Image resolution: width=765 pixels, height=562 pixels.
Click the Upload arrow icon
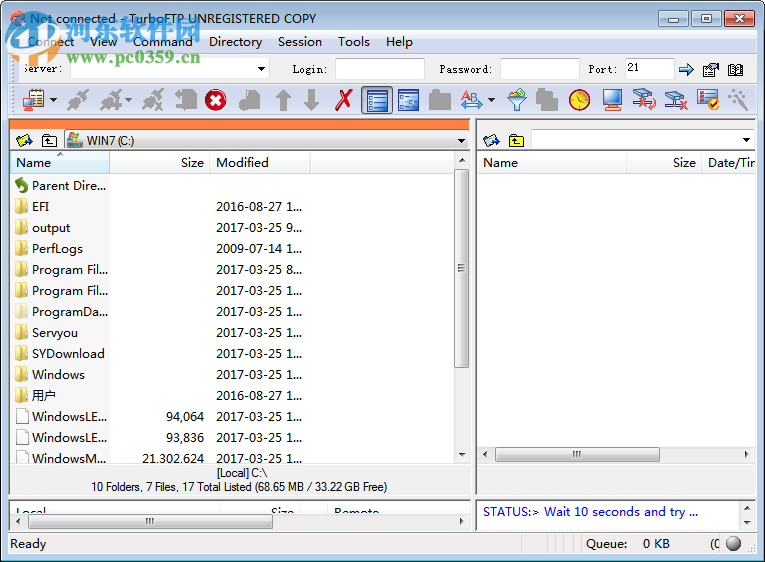pyautogui.click(x=283, y=100)
